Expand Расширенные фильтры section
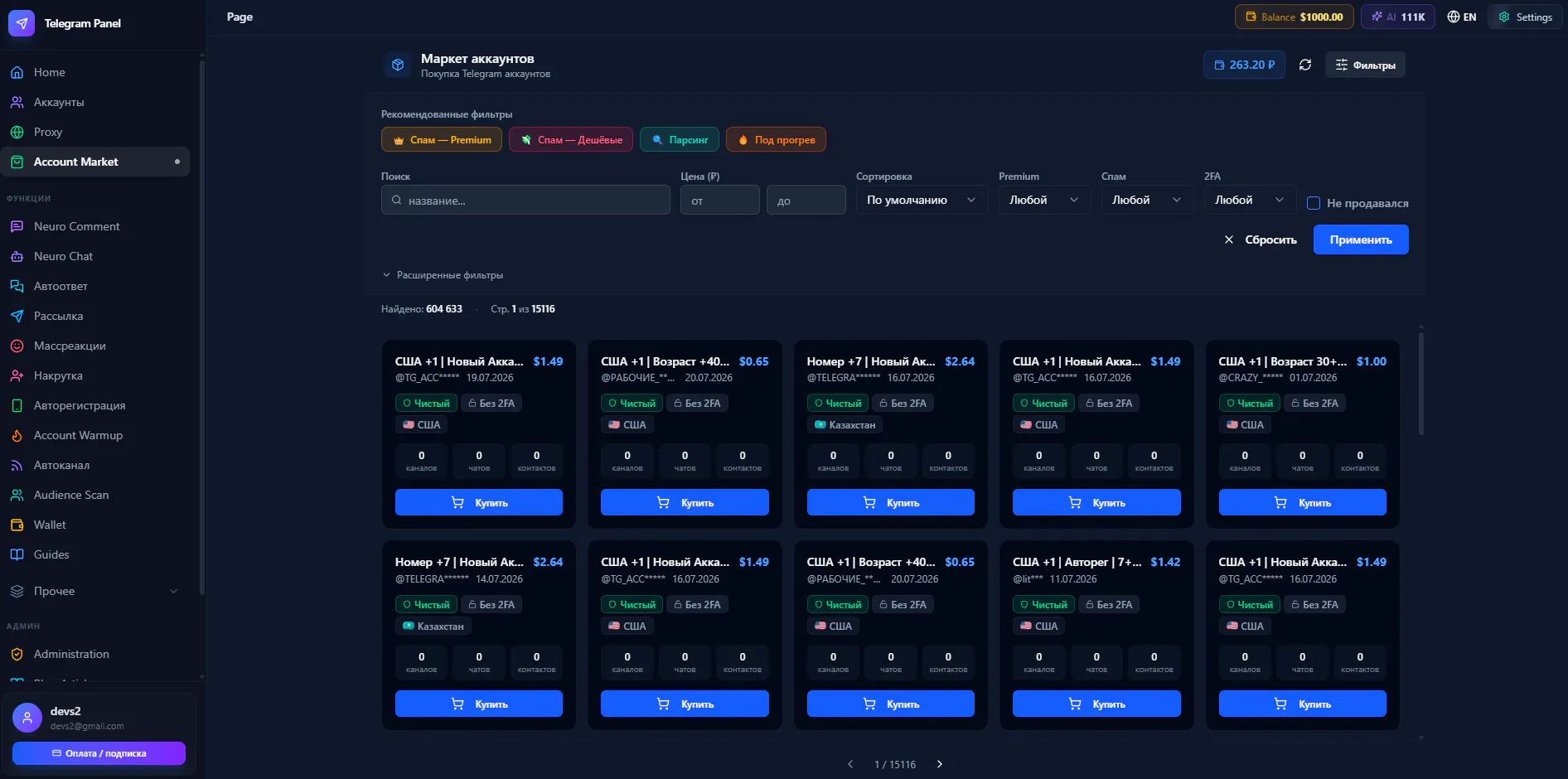Viewport: 1568px width, 779px height. (x=443, y=275)
